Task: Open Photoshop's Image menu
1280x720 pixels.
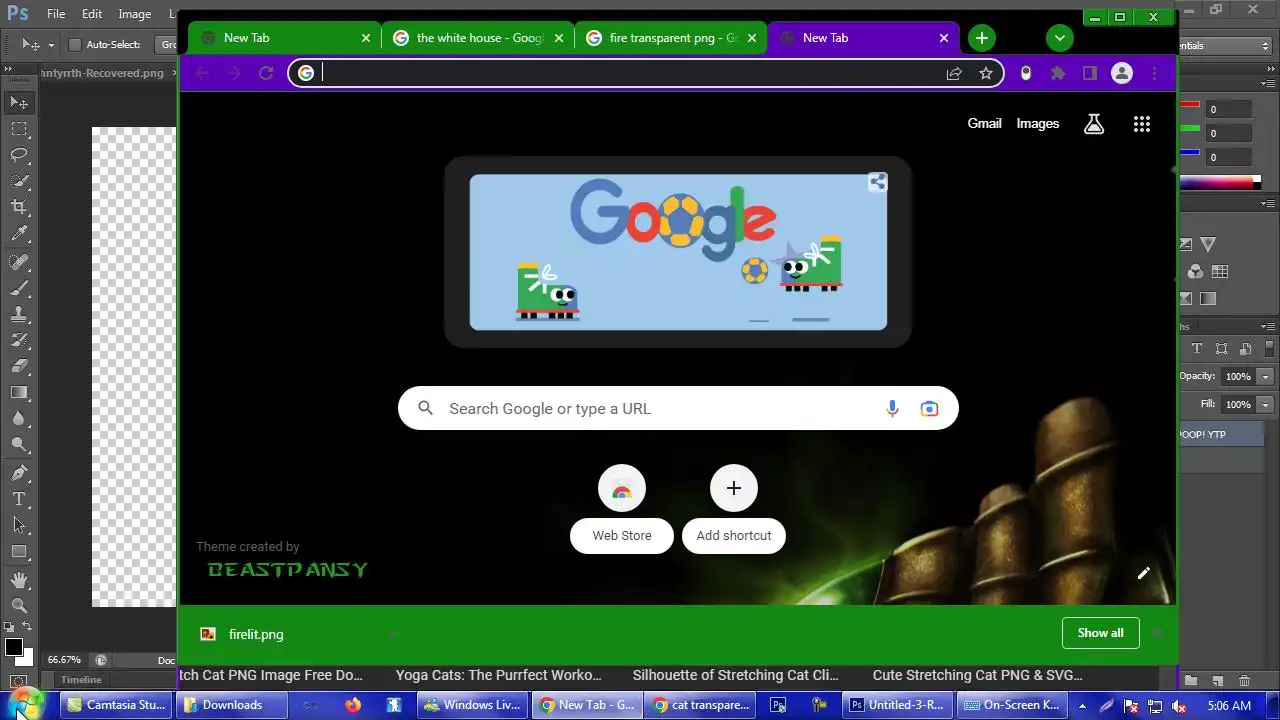Action: [x=134, y=14]
